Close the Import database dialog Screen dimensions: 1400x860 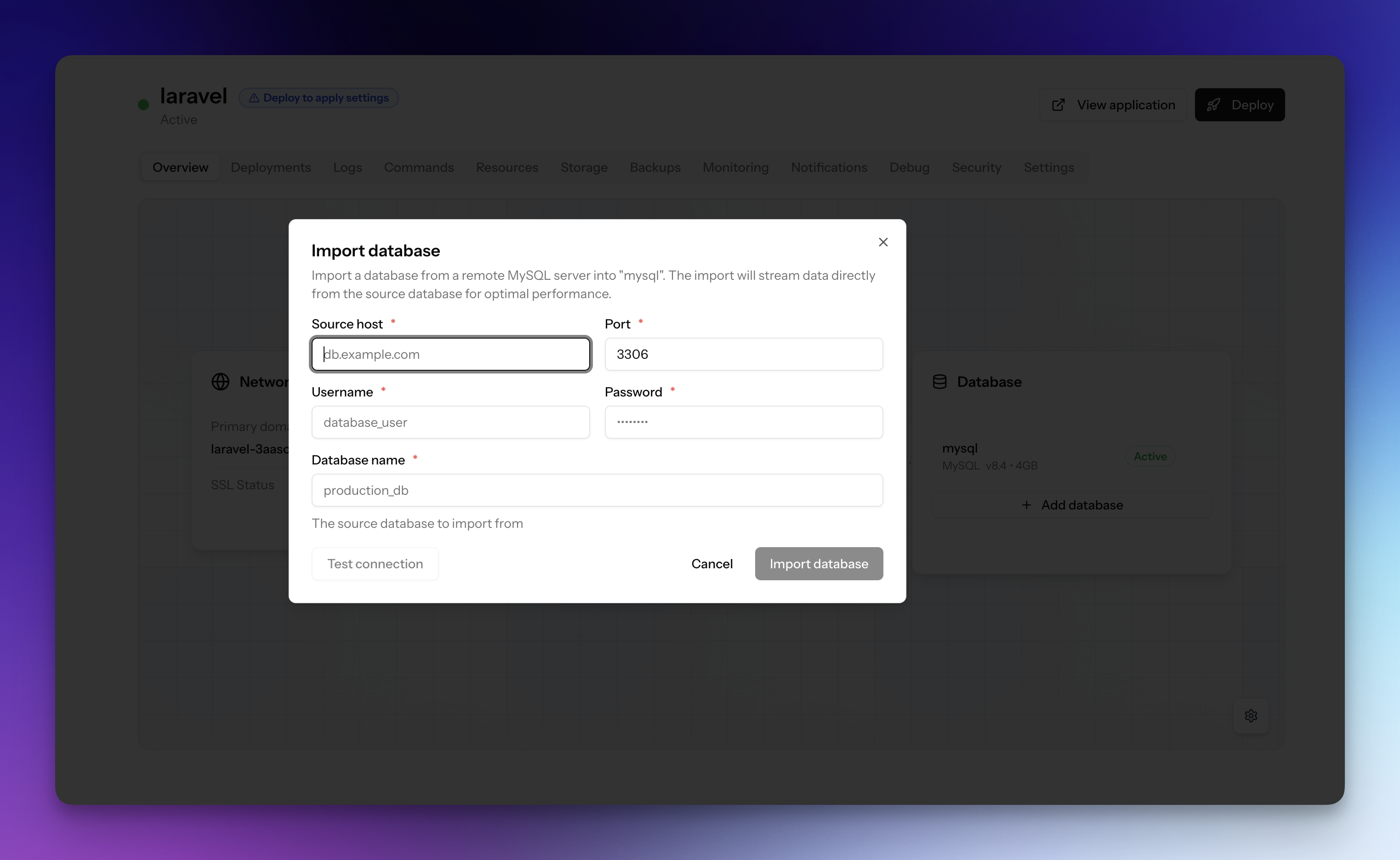(883, 242)
